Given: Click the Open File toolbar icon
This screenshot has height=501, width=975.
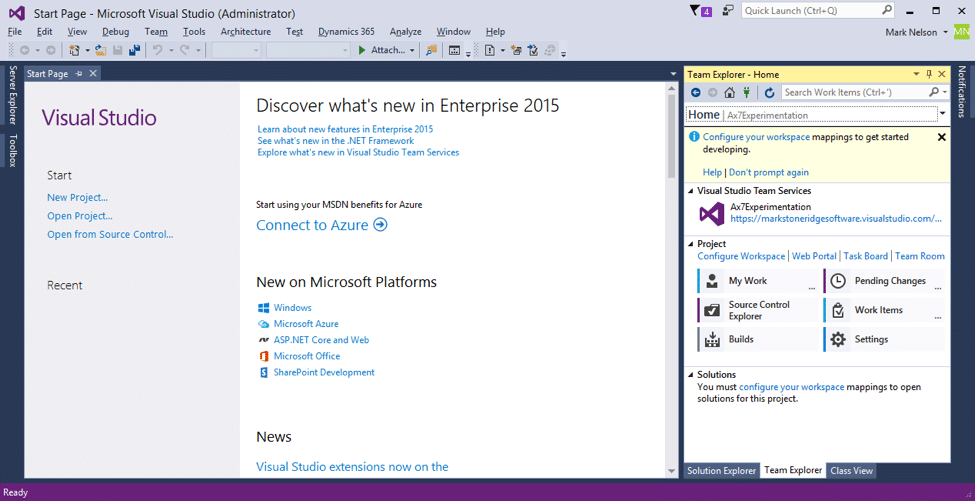Looking at the screenshot, I should click(x=101, y=50).
